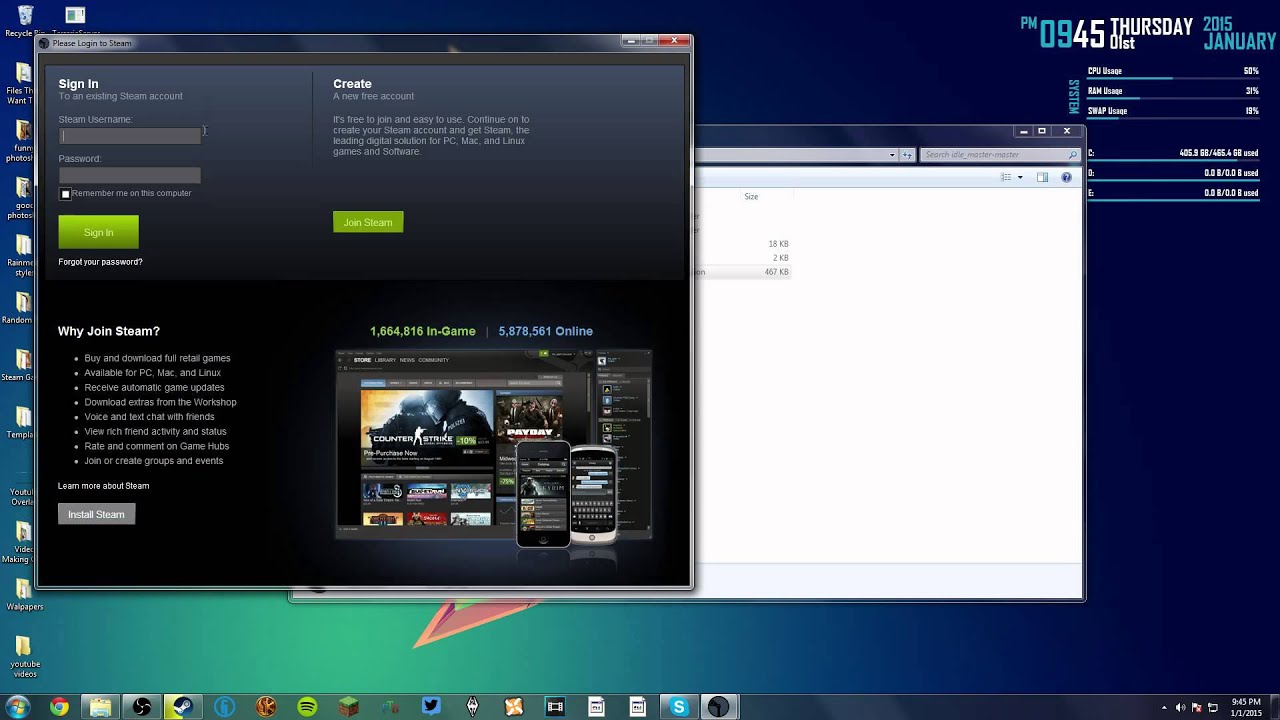Open Spotify from the taskbar

pyautogui.click(x=307, y=707)
